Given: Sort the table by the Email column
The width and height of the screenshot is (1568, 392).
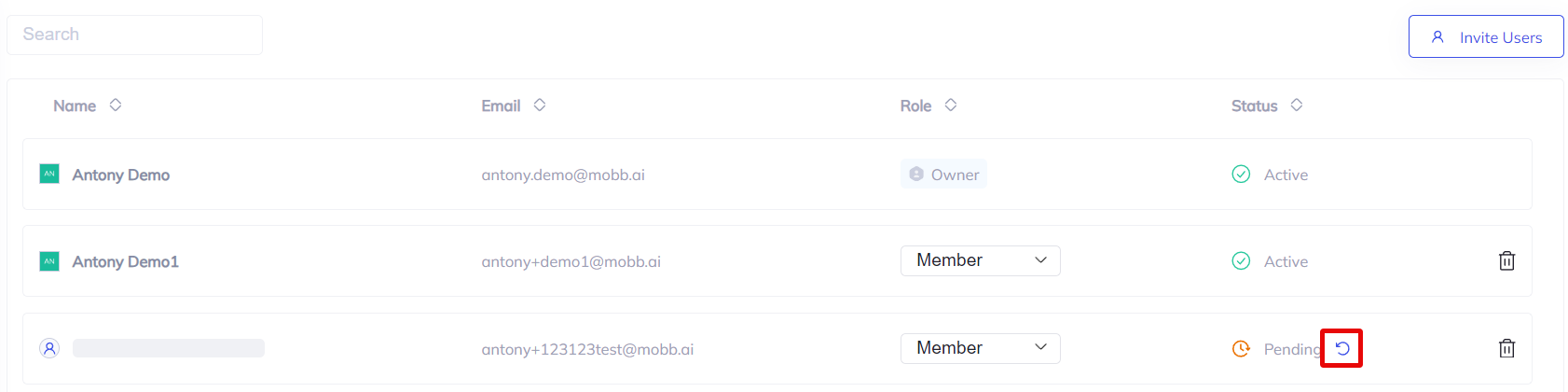Looking at the screenshot, I should tap(540, 105).
